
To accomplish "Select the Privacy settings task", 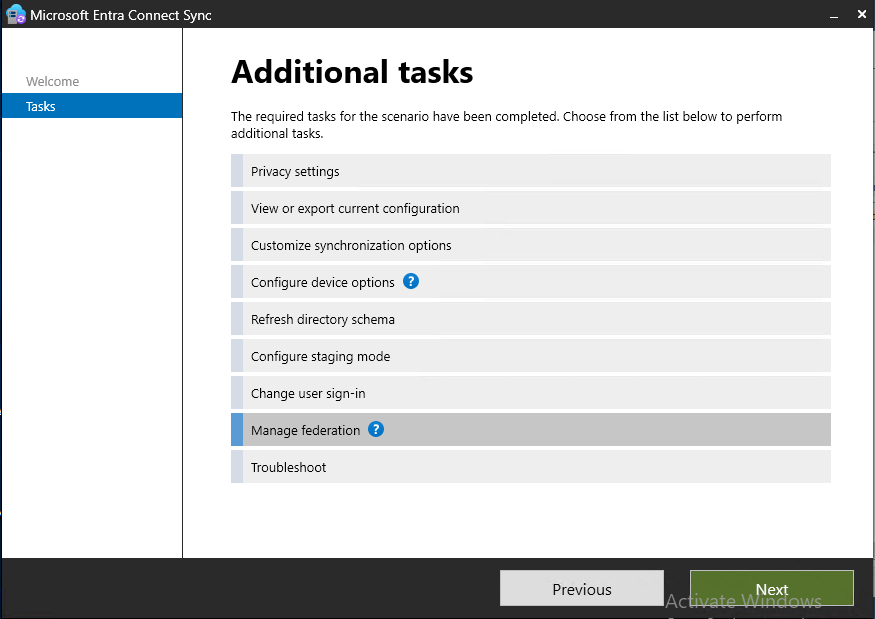I will [295, 172].
